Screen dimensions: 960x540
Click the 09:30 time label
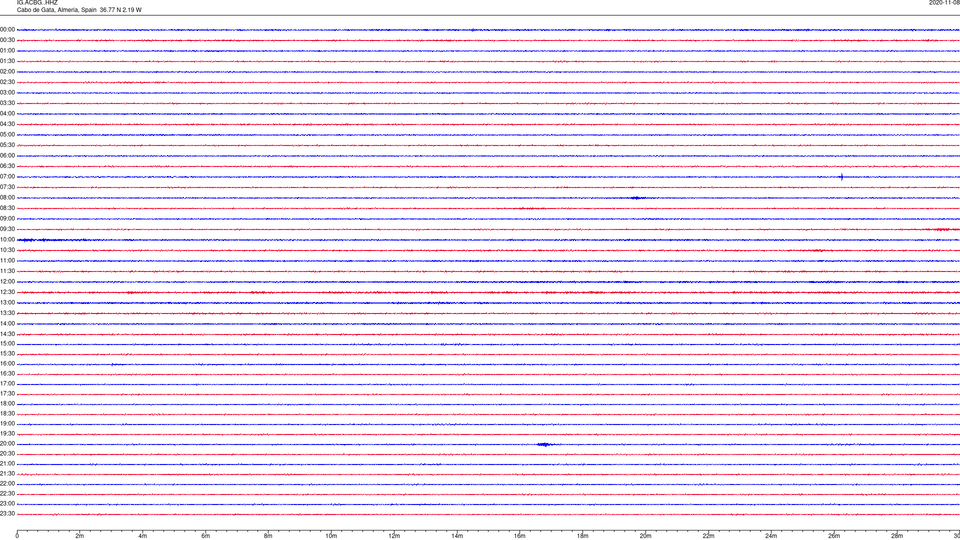click(7, 230)
